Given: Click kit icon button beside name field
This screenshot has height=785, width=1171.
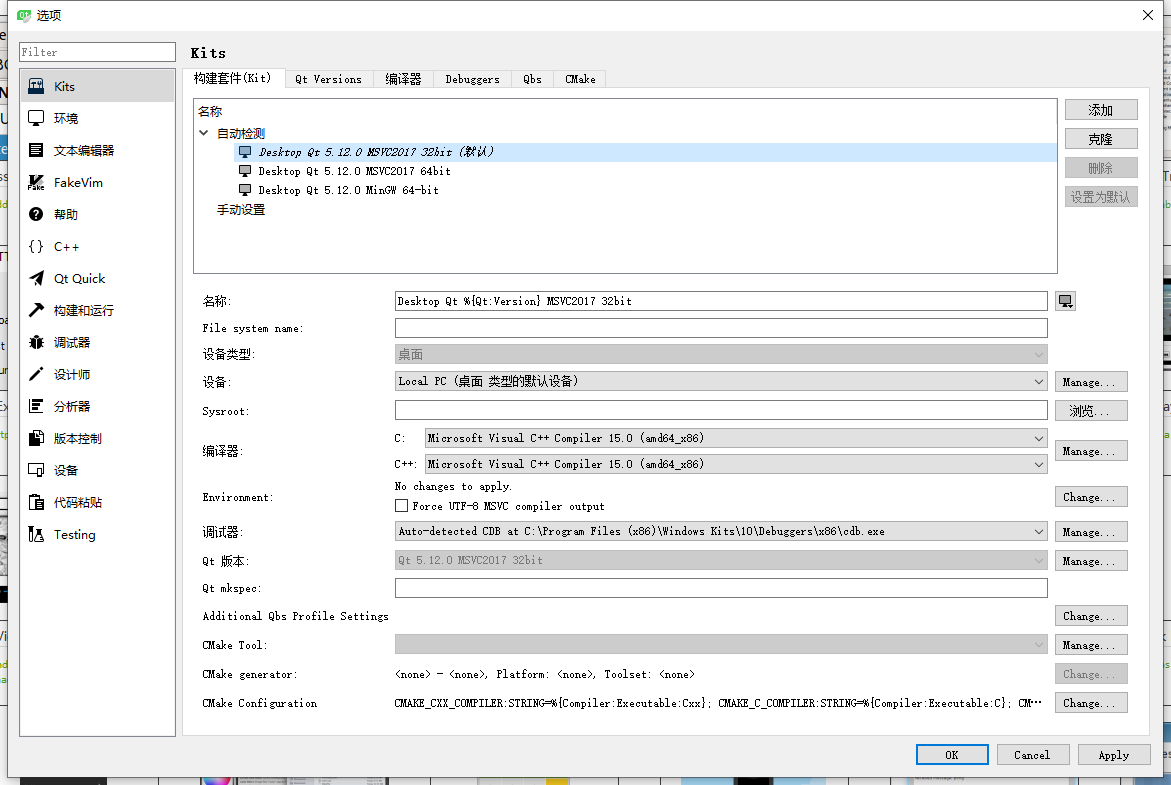Looking at the screenshot, I should (1066, 301).
